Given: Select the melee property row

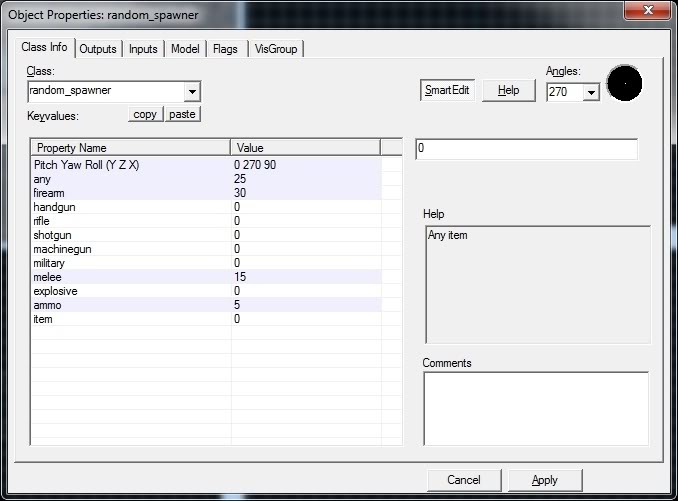Looking at the screenshot, I should pos(130,277).
